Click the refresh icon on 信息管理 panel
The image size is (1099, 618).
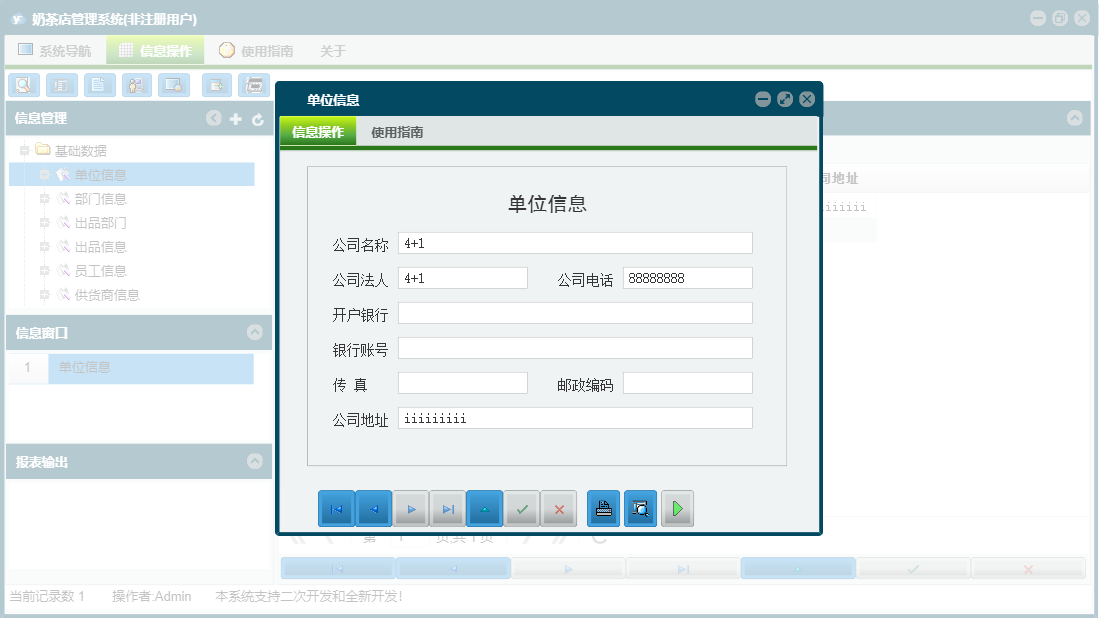256,118
